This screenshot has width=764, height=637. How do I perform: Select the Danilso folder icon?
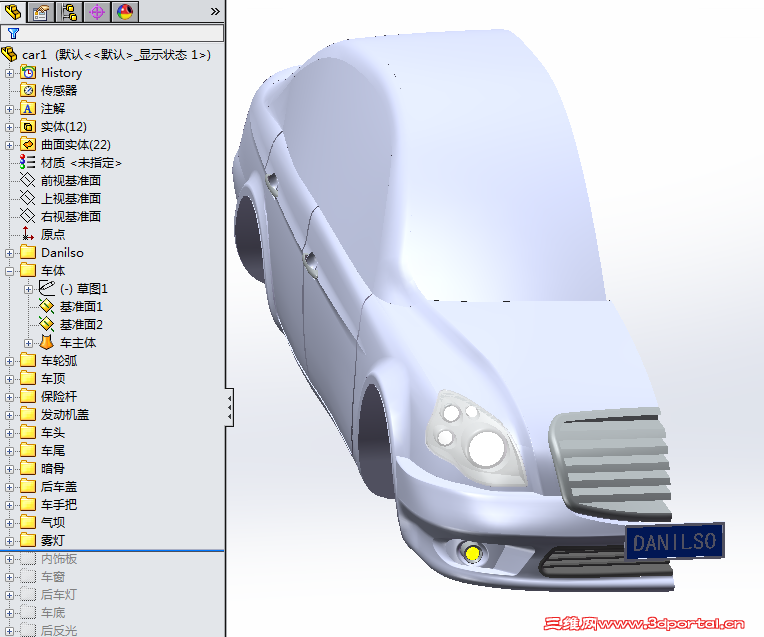pyautogui.click(x=28, y=252)
